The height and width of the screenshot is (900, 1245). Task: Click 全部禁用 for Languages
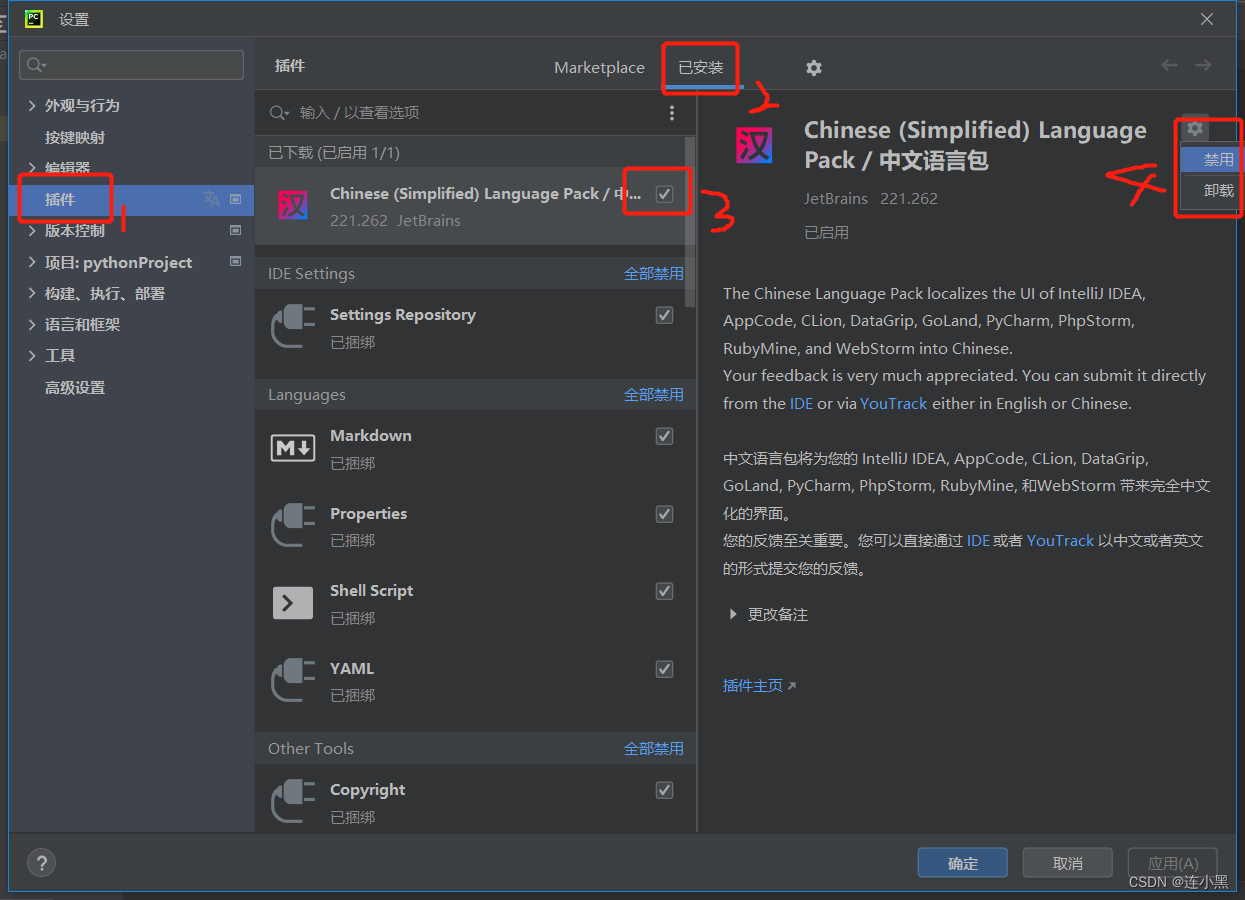click(x=654, y=394)
